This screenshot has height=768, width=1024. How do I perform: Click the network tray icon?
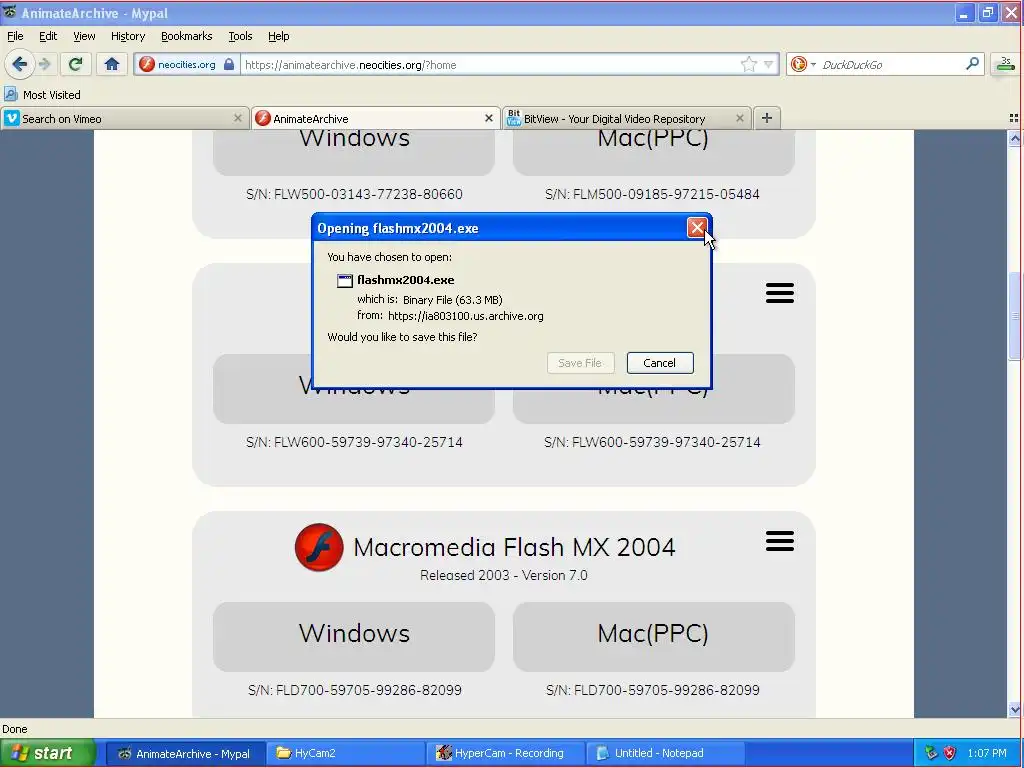coord(931,753)
